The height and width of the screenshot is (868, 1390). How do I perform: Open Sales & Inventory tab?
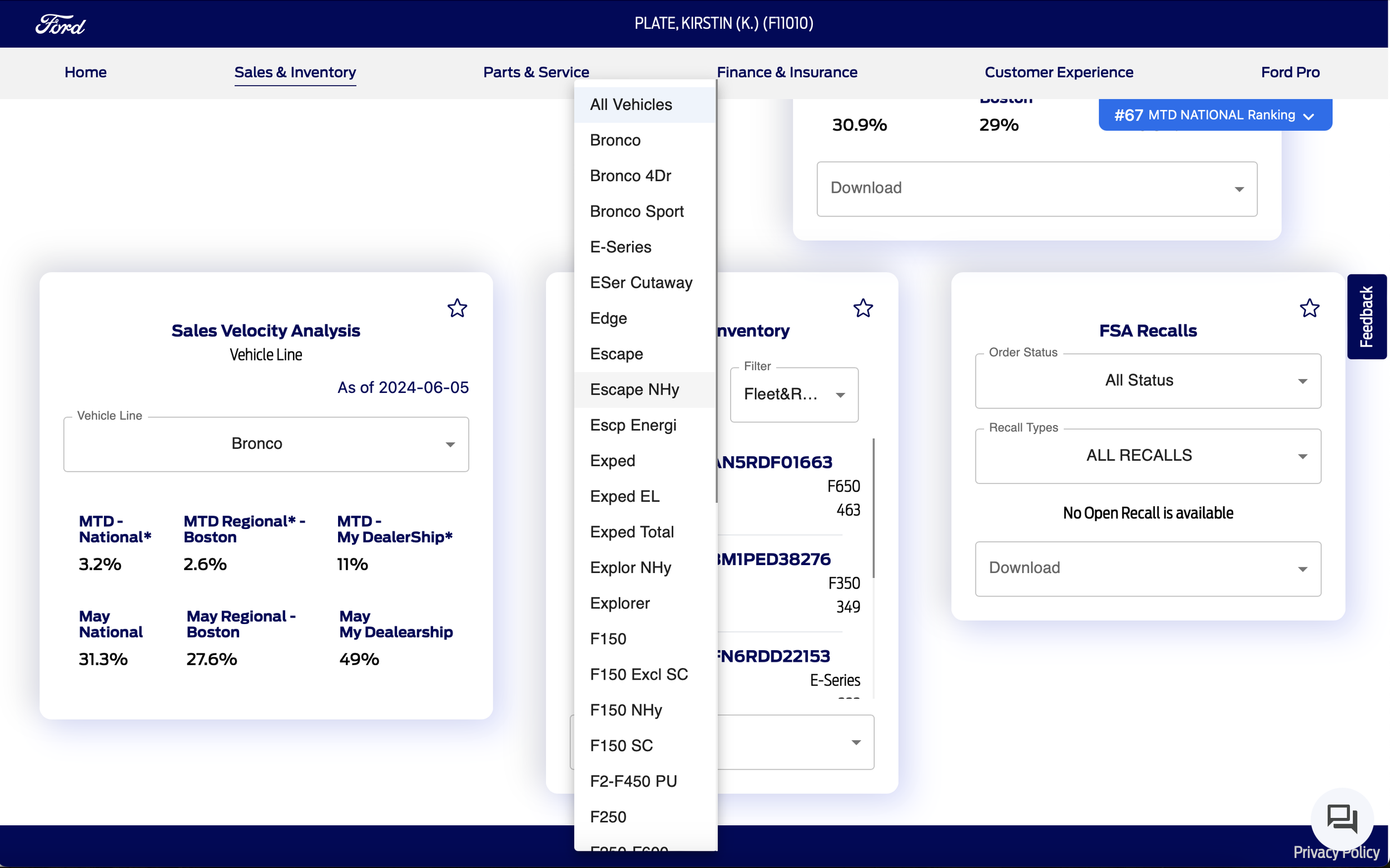tap(295, 72)
